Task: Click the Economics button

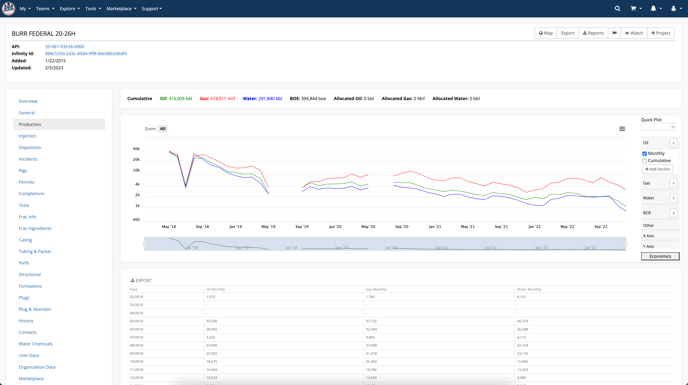Action: click(x=660, y=256)
